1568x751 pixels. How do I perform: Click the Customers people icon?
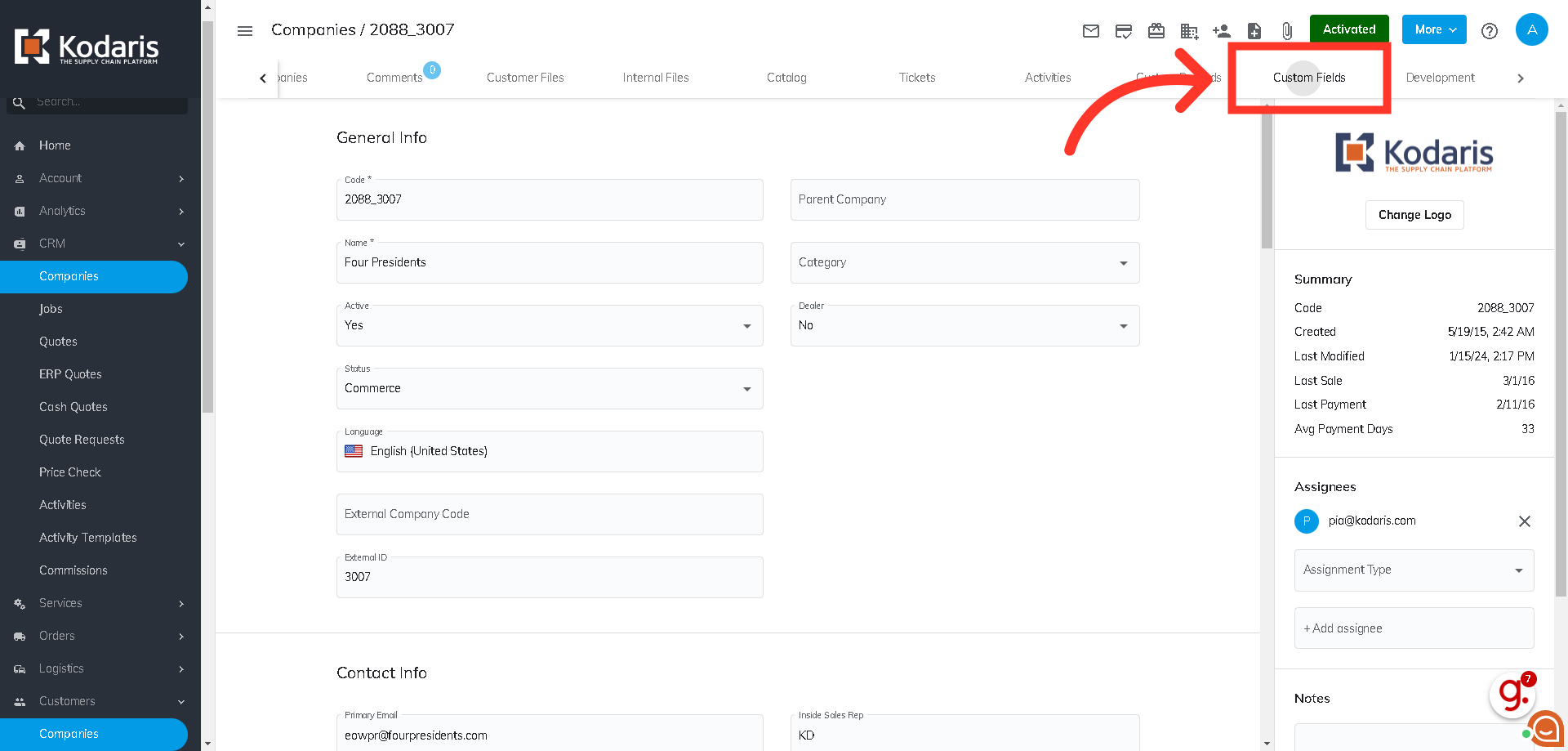pos(20,701)
